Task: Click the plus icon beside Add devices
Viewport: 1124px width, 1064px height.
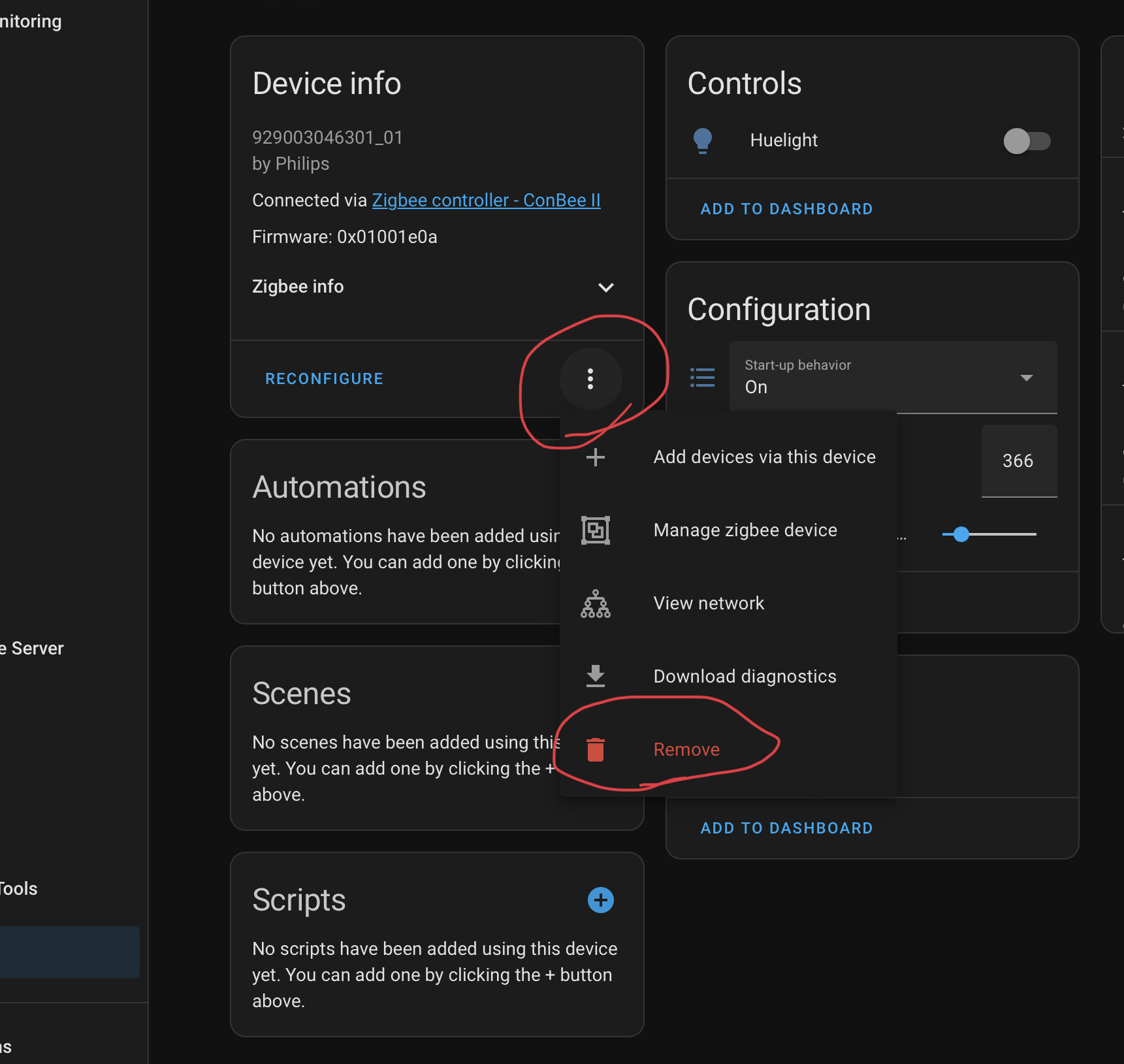Action: point(595,457)
